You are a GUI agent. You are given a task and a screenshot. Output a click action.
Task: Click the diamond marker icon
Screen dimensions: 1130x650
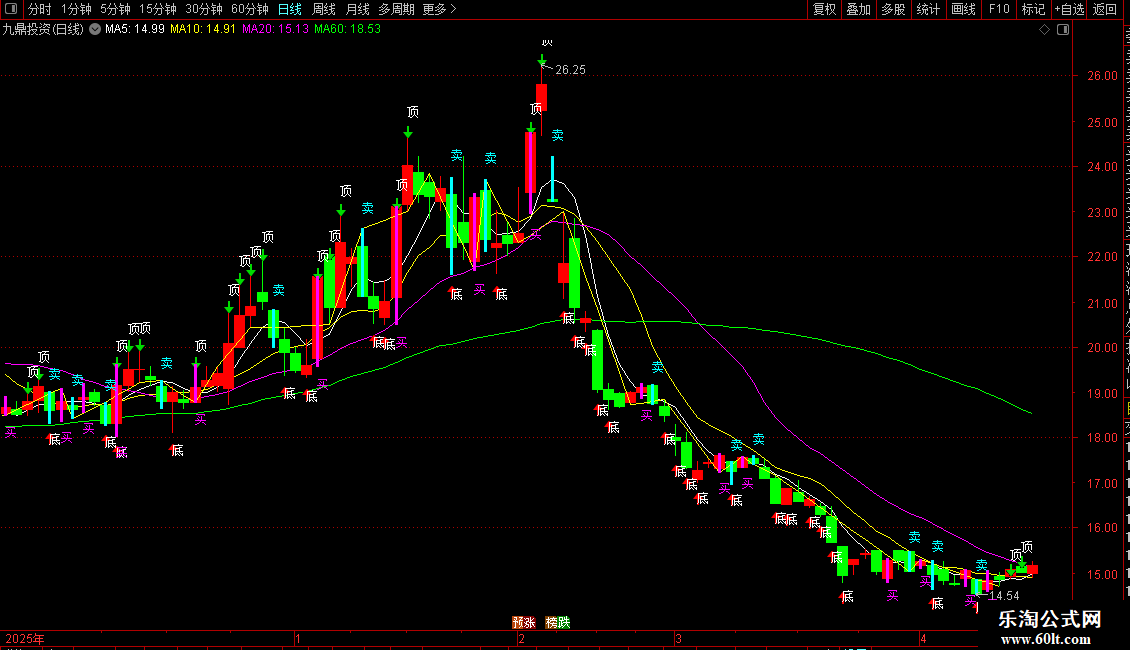1044,30
